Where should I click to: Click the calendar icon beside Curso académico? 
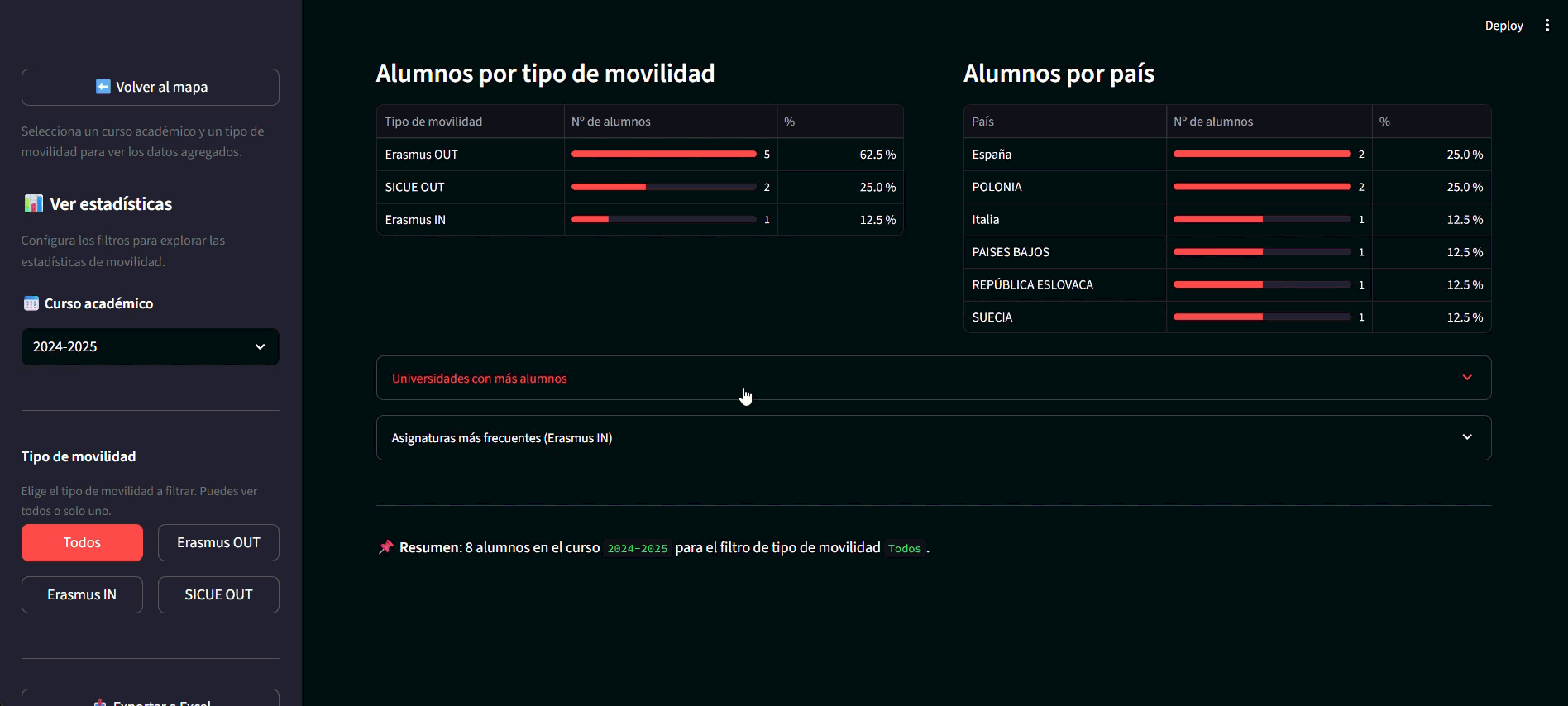click(31, 303)
